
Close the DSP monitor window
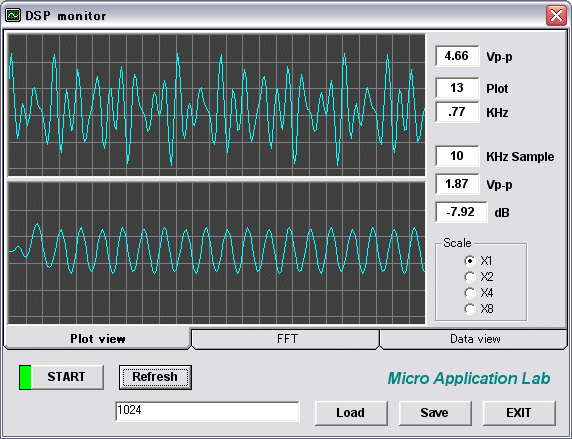556,15
